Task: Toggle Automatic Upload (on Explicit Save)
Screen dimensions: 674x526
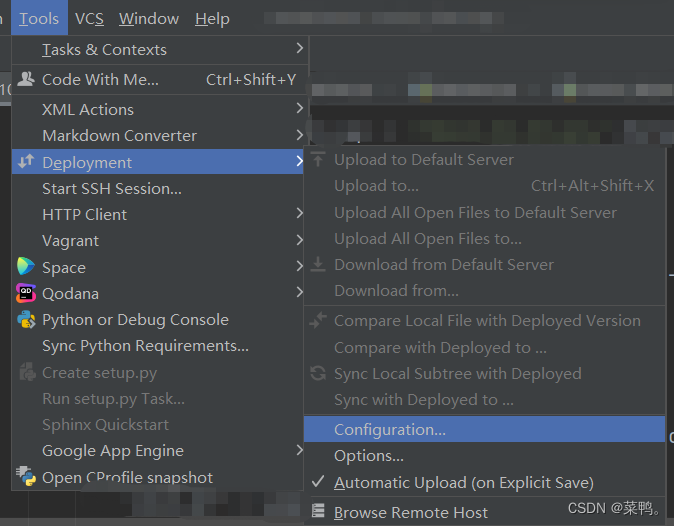Action: (484, 483)
